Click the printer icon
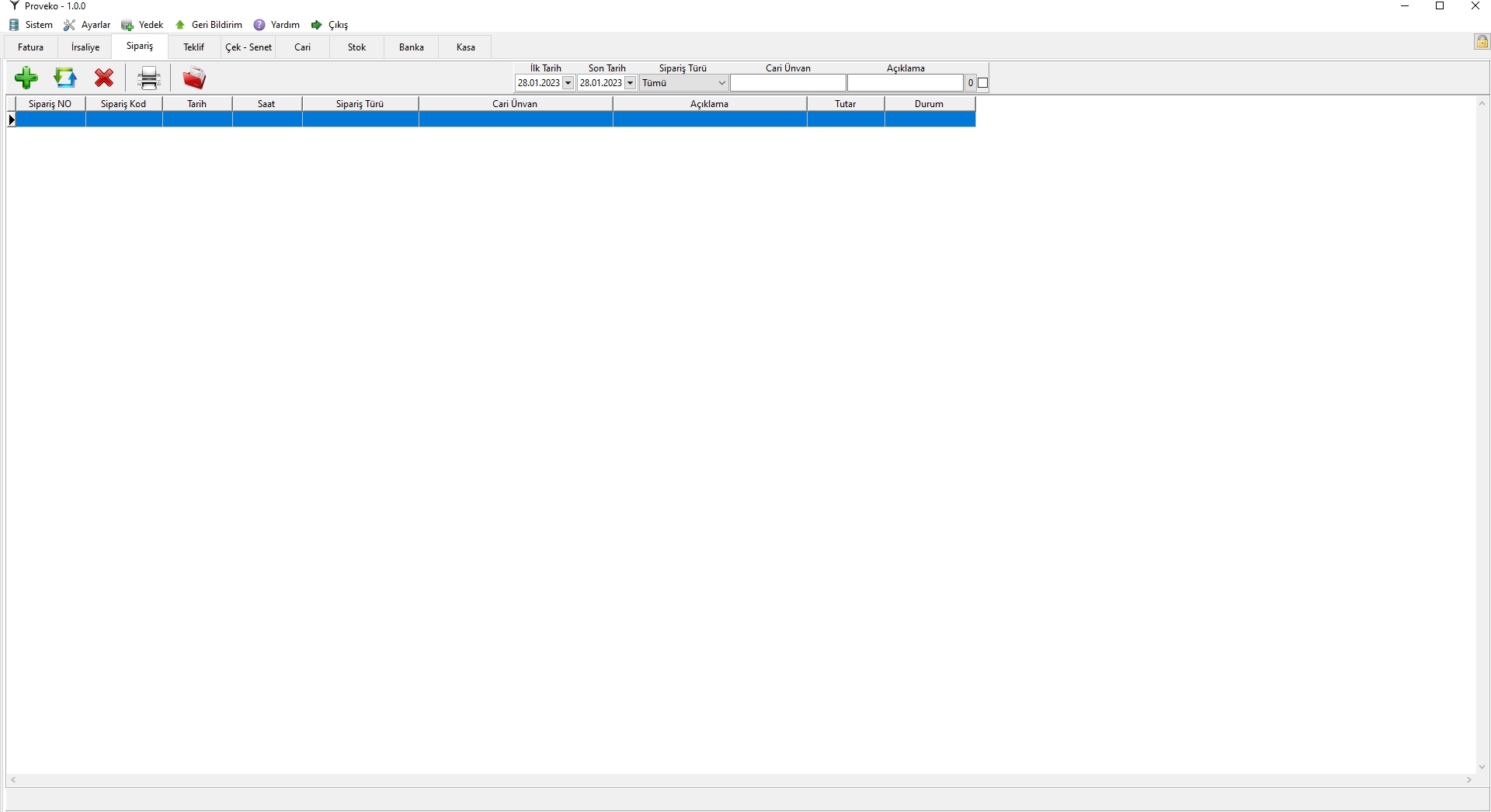This screenshot has width=1491, height=812. pos(149,78)
